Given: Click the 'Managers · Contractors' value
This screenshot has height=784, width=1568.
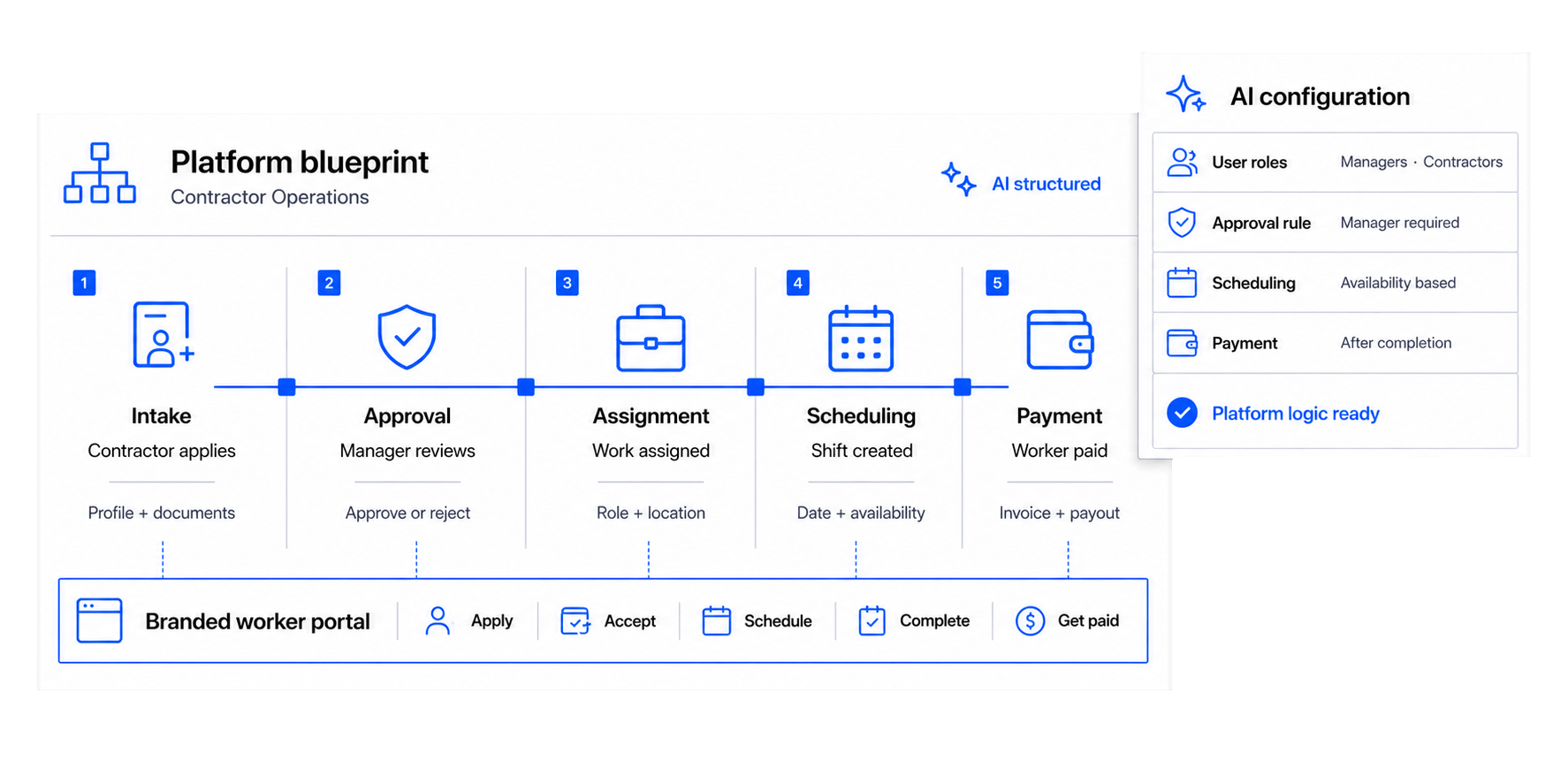Looking at the screenshot, I should click(x=1421, y=162).
